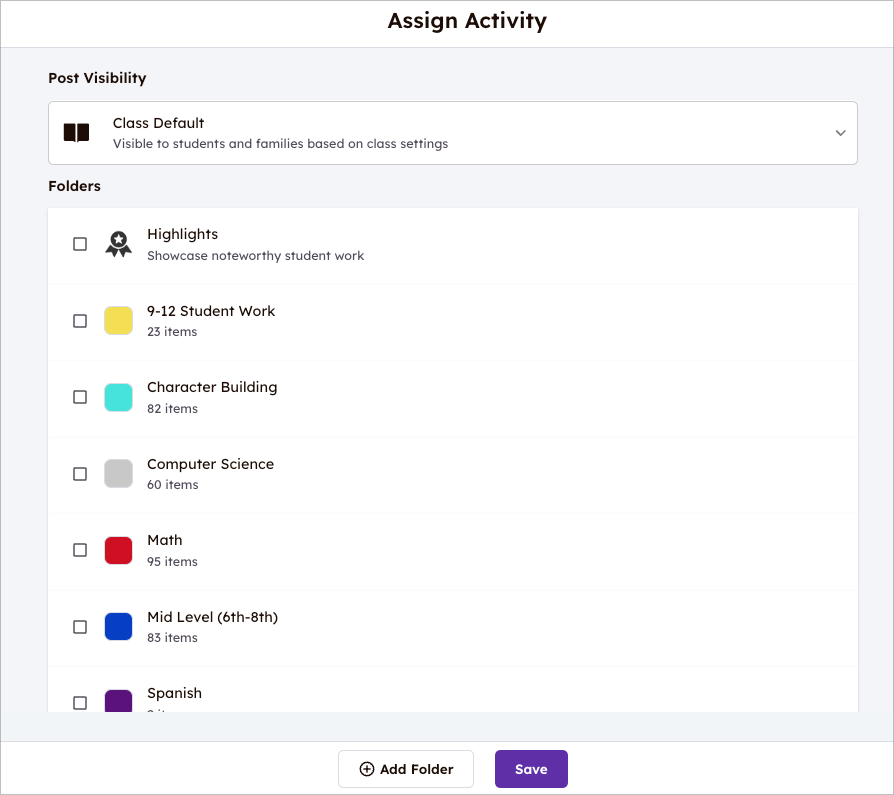Select the blue Mid Level folder icon
This screenshot has width=894, height=795.
(x=118, y=626)
